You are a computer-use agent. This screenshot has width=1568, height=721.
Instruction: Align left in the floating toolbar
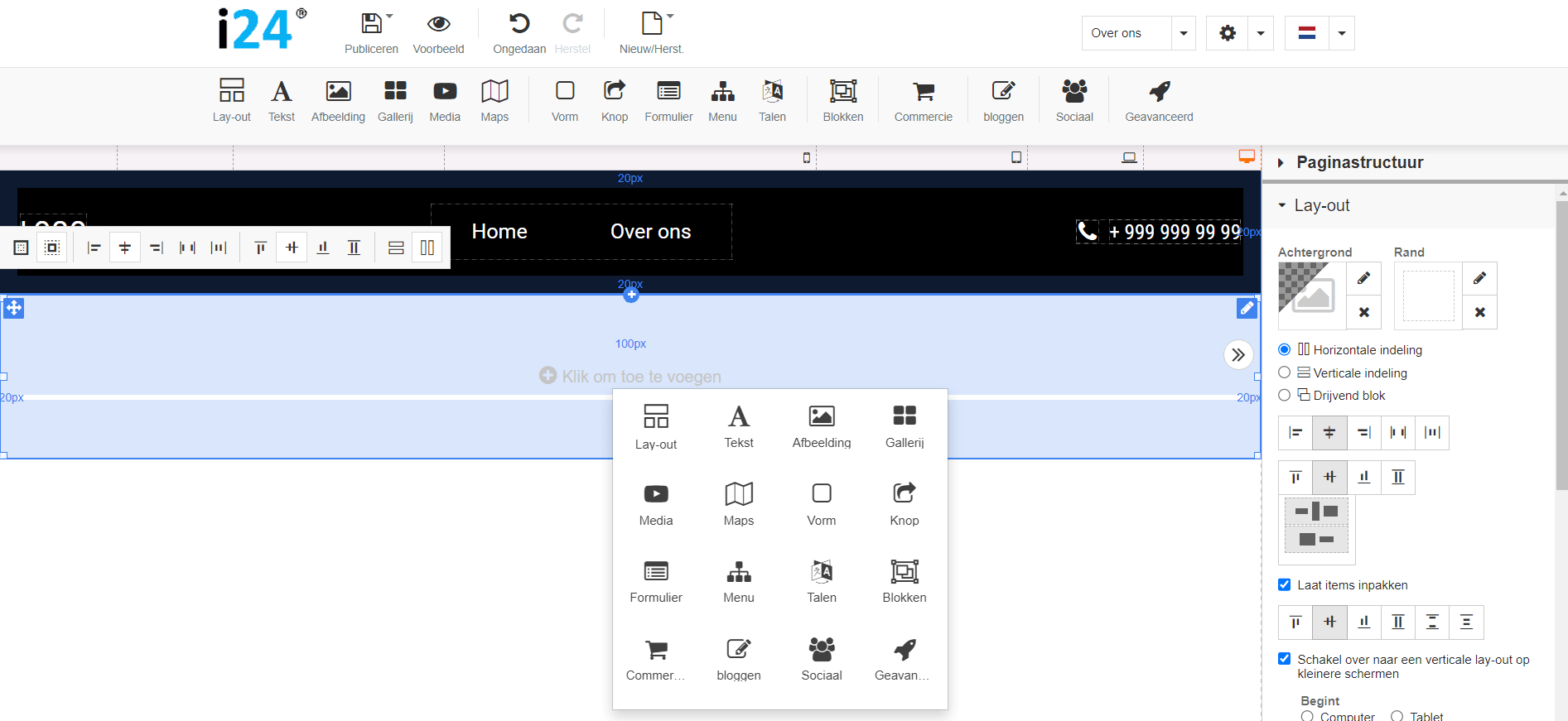pos(94,248)
